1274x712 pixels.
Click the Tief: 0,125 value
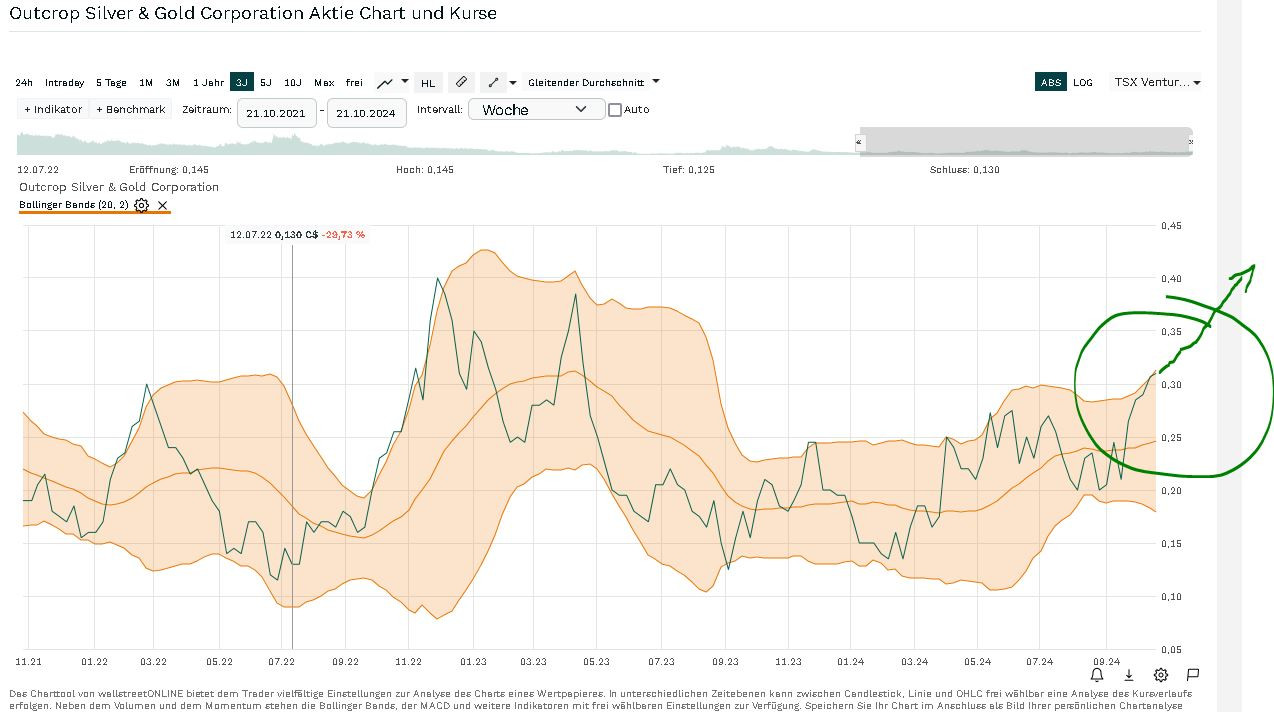689,170
